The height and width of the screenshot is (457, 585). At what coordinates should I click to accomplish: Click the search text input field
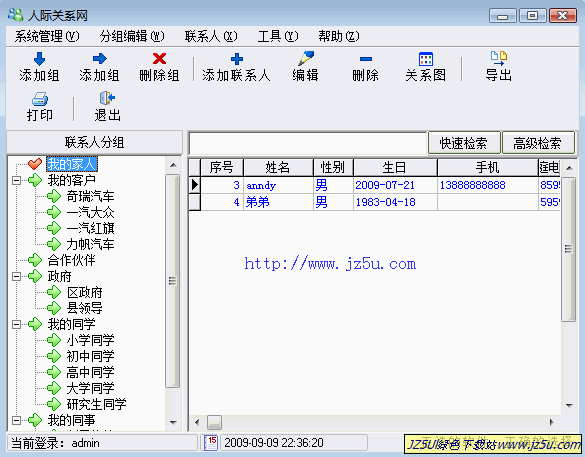tap(308, 143)
